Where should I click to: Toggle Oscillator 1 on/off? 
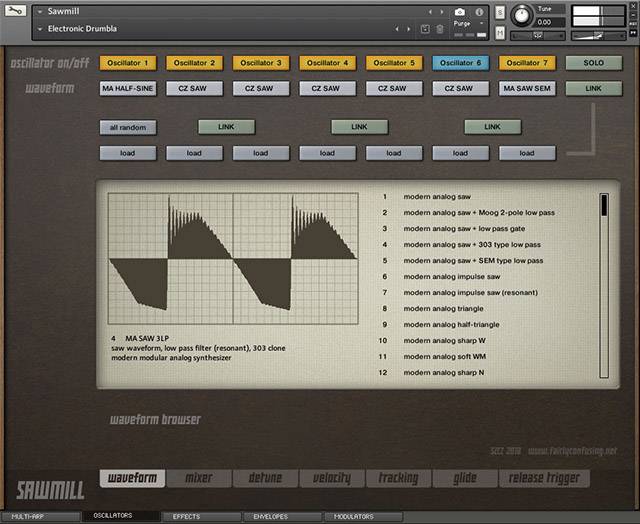pos(127,63)
